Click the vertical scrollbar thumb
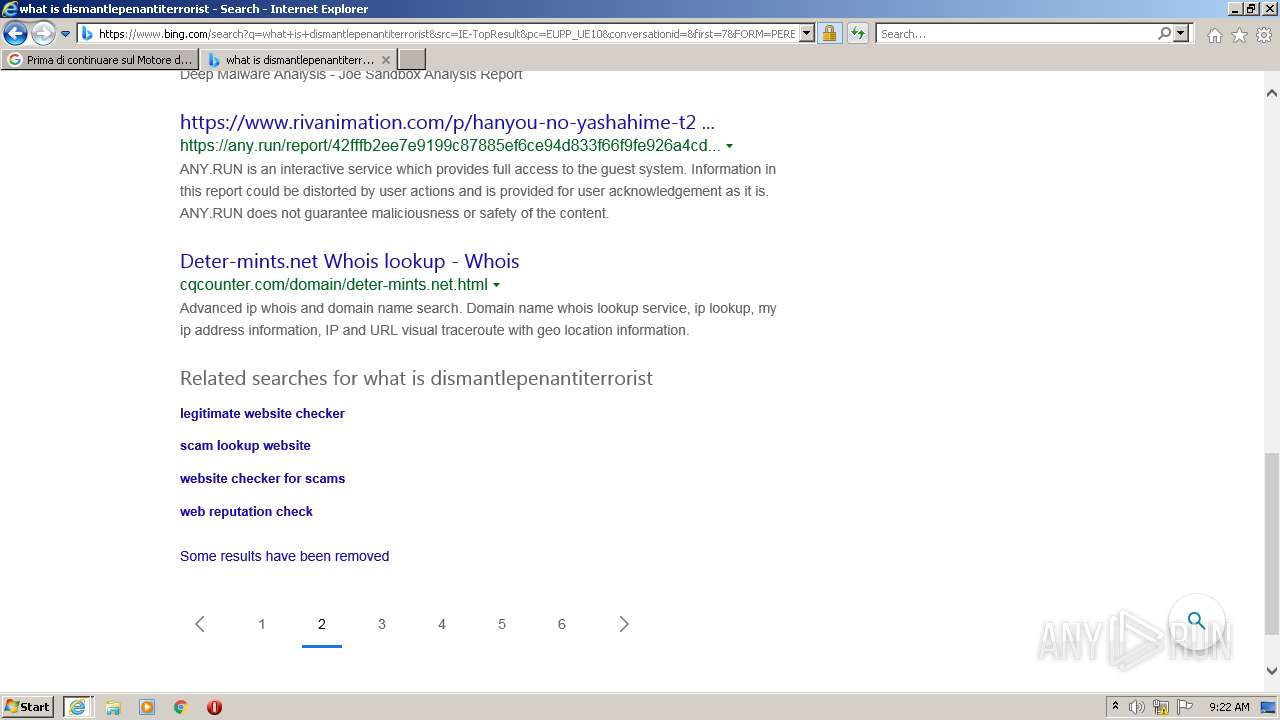 (x=1271, y=543)
